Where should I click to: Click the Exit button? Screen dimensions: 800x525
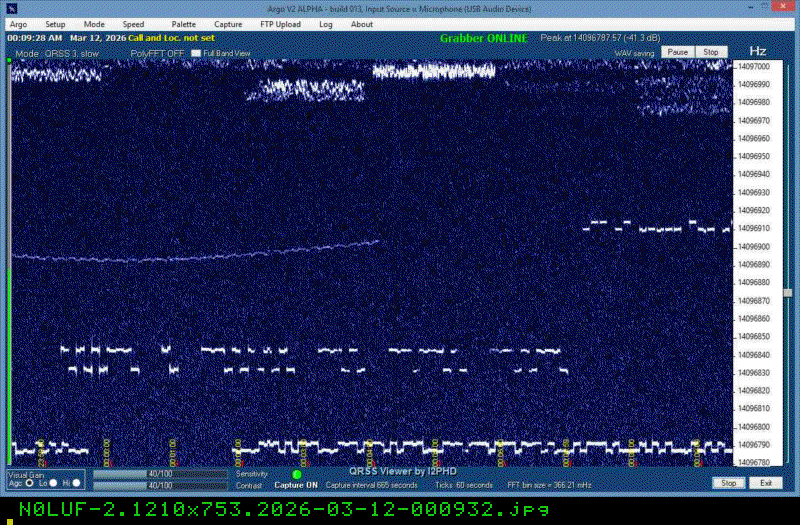pos(766,483)
